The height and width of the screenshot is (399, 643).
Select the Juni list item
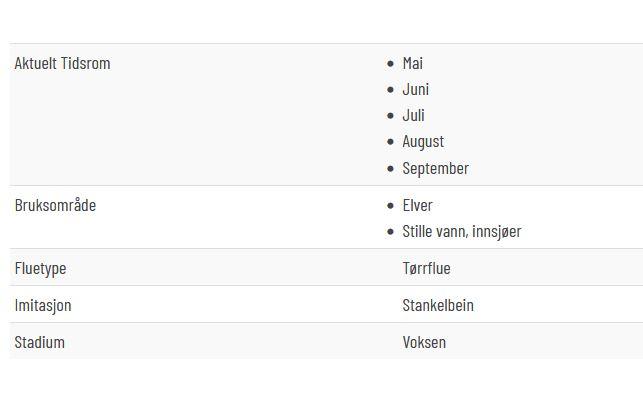point(415,89)
